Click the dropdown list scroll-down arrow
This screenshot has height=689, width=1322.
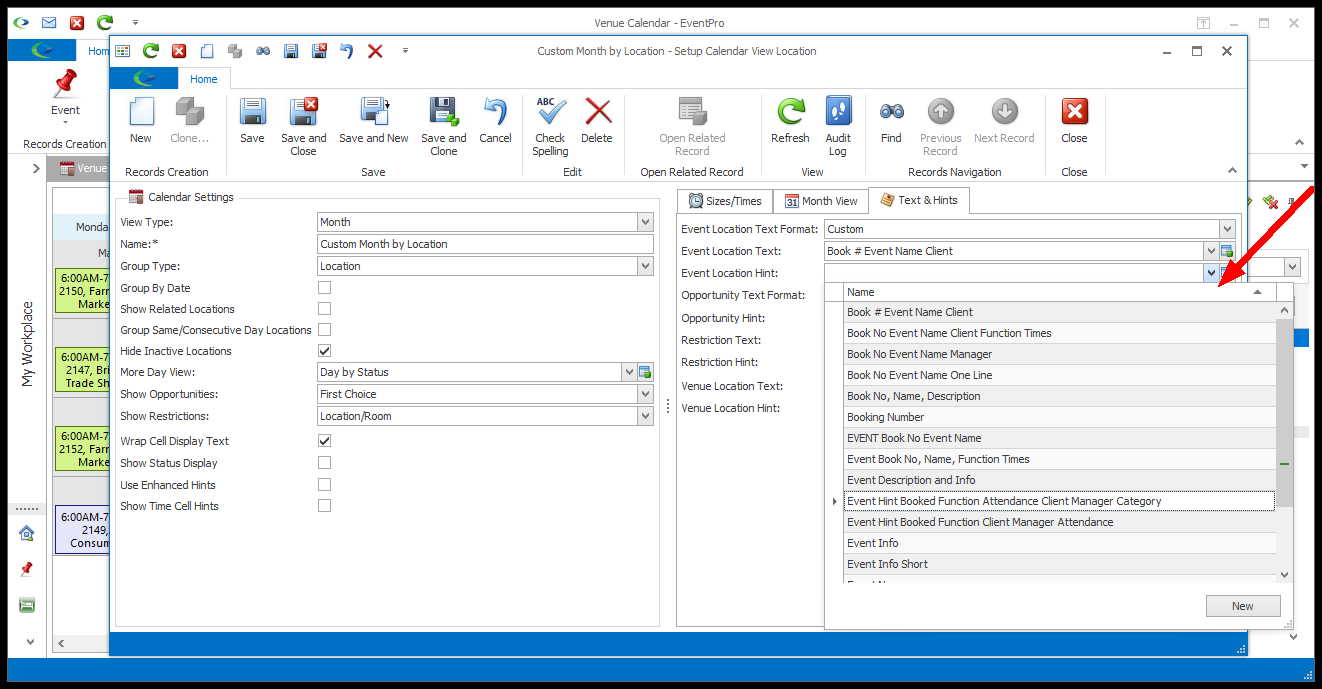[1285, 575]
